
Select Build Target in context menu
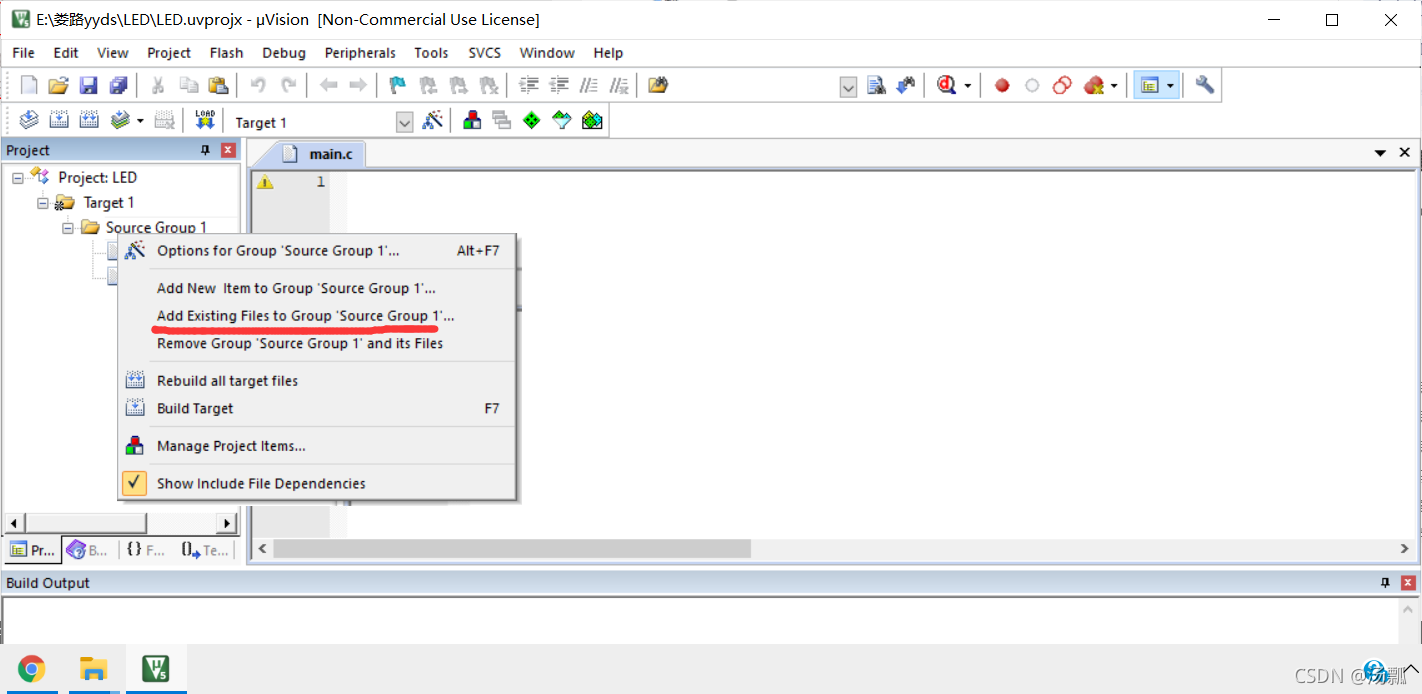coord(317,408)
